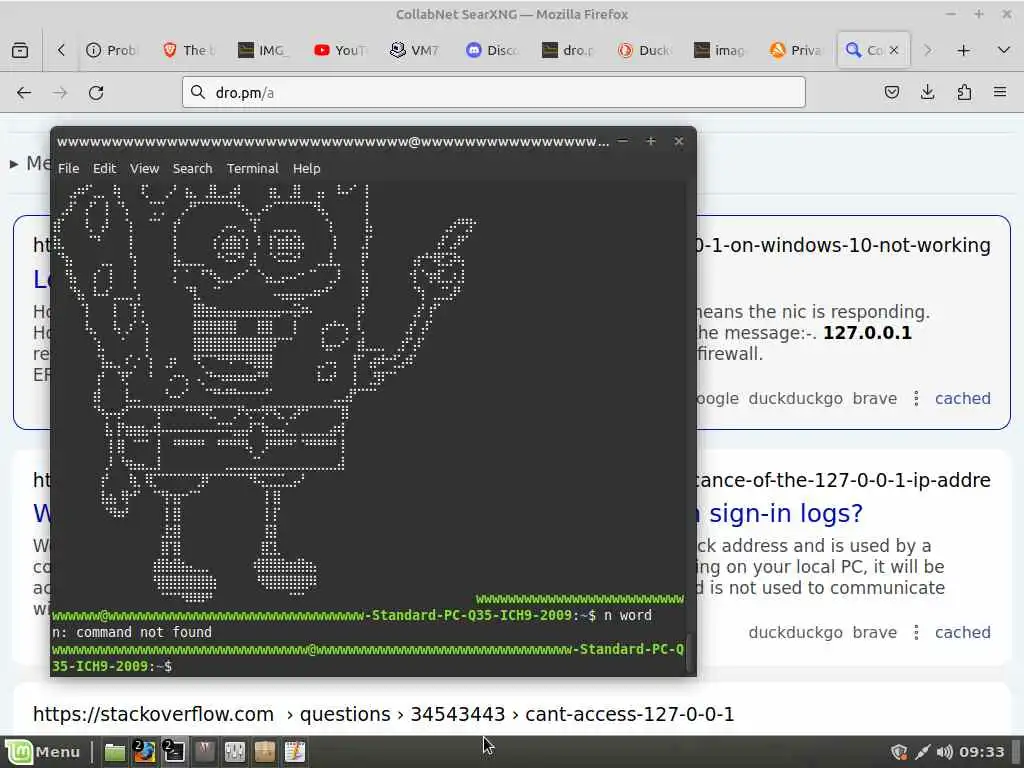Open the terminal Edit menu
This screenshot has height=768, width=1024.
pos(104,168)
